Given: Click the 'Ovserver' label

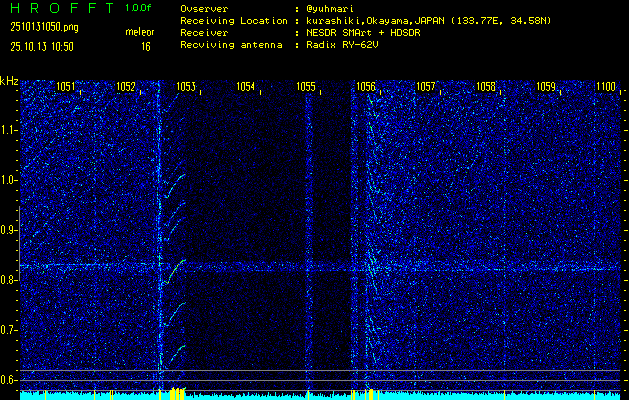Looking at the screenshot, I should pos(204,9).
